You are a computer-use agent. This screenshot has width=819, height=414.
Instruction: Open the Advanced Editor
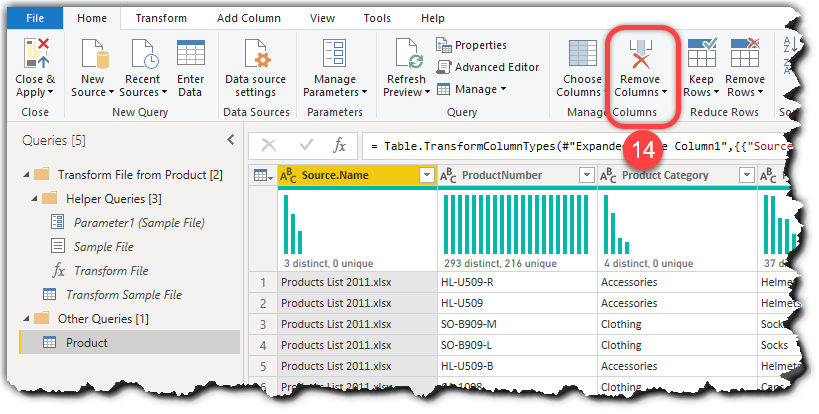pos(488,67)
